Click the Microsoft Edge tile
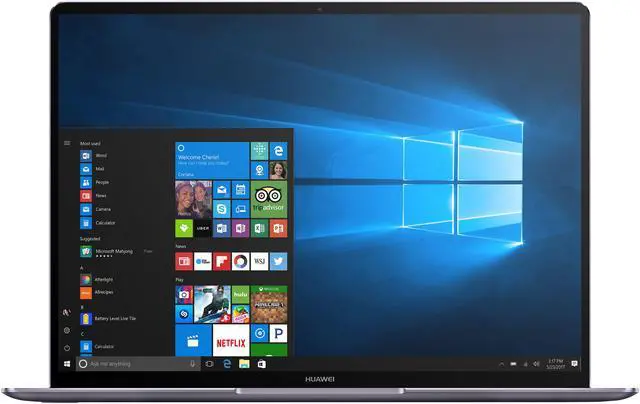640x404 pixels. pyautogui.click(x=279, y=150)
